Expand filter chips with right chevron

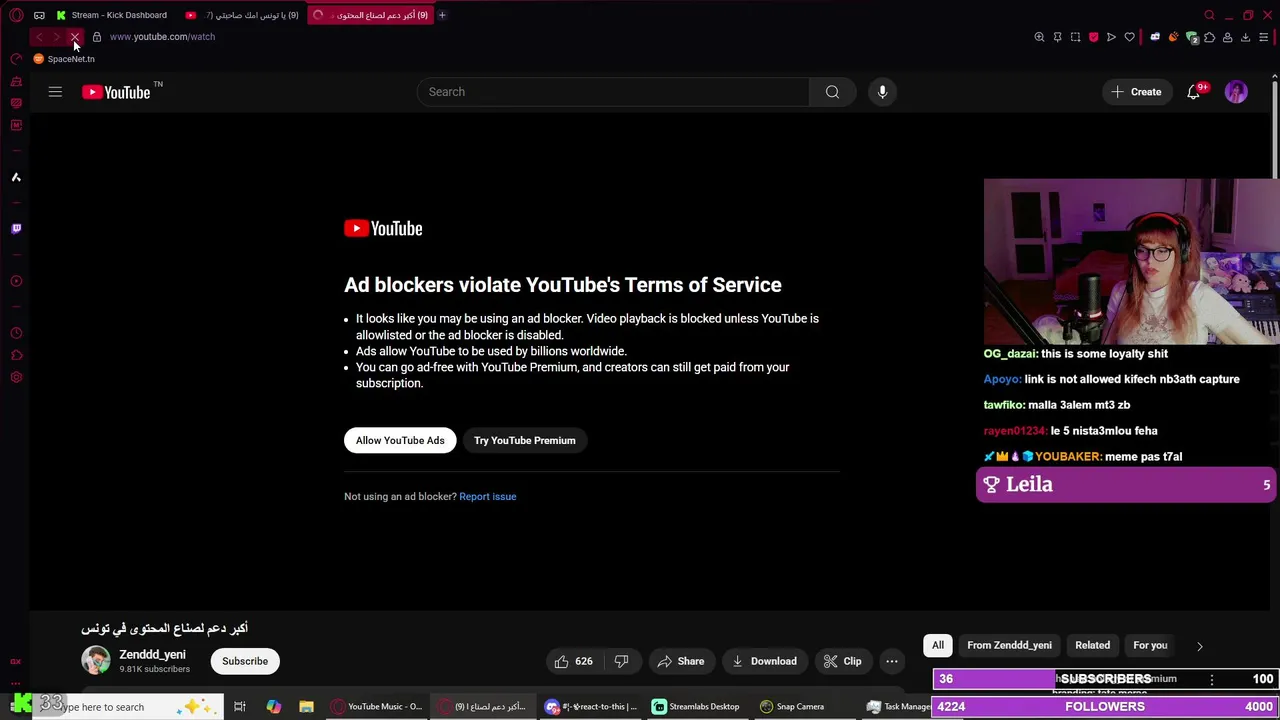(x=1200, y=646)
